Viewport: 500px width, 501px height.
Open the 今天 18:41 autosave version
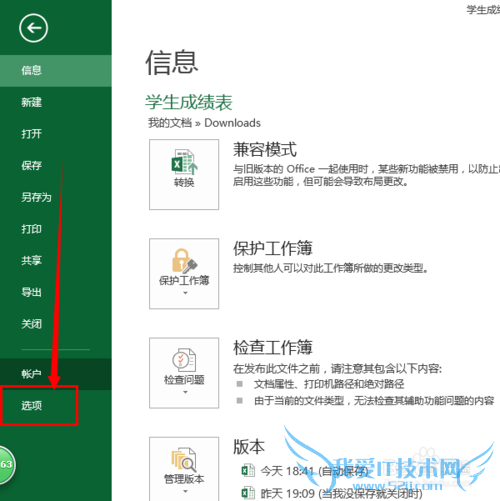(314, 471)
